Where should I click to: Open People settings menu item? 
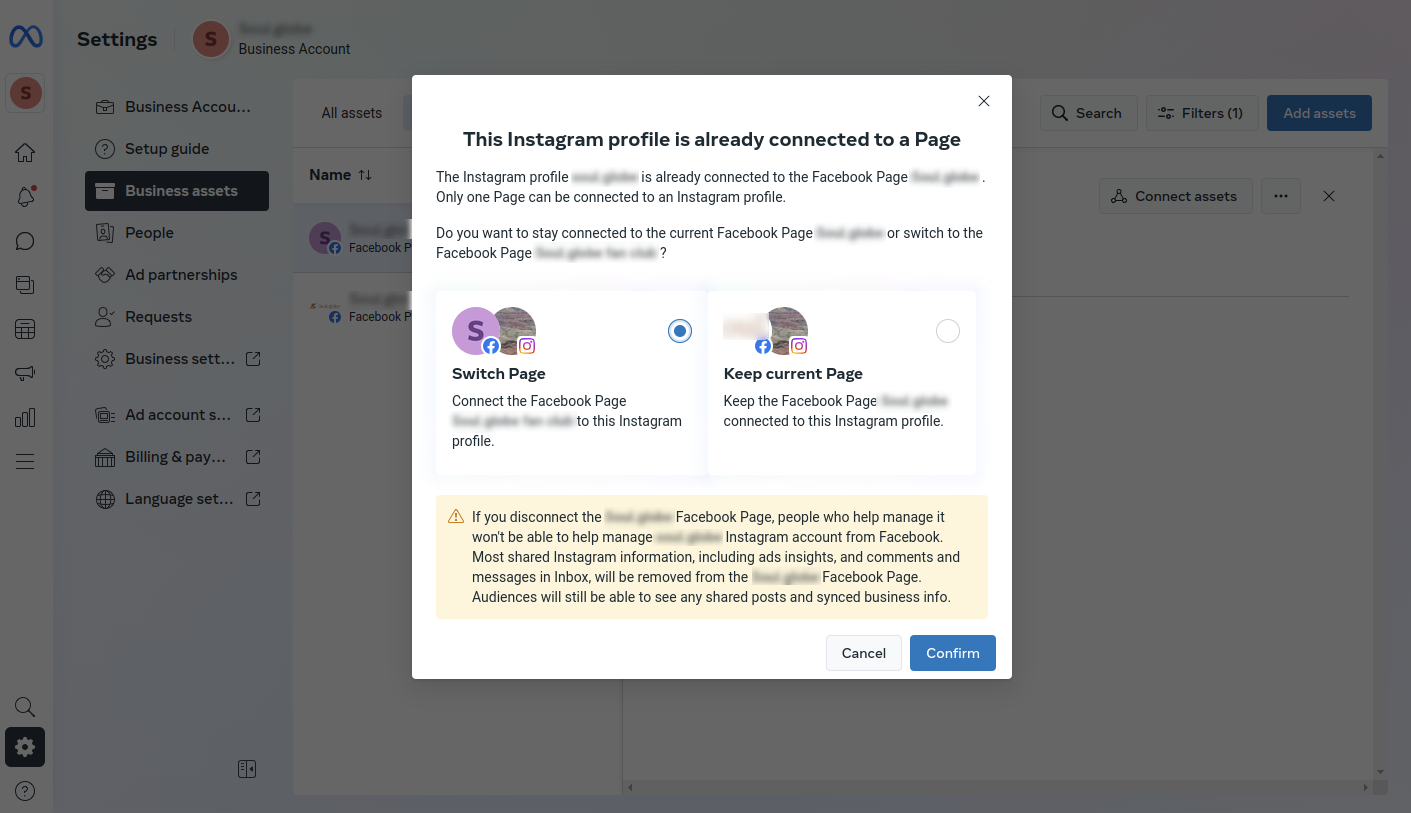pyautogui.click(x=149, y=233)
